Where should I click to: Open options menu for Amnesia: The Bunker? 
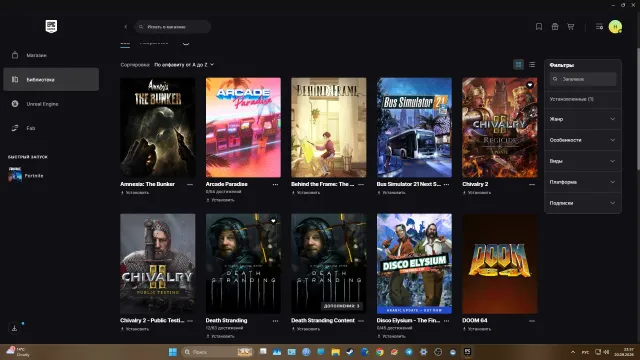190,184
